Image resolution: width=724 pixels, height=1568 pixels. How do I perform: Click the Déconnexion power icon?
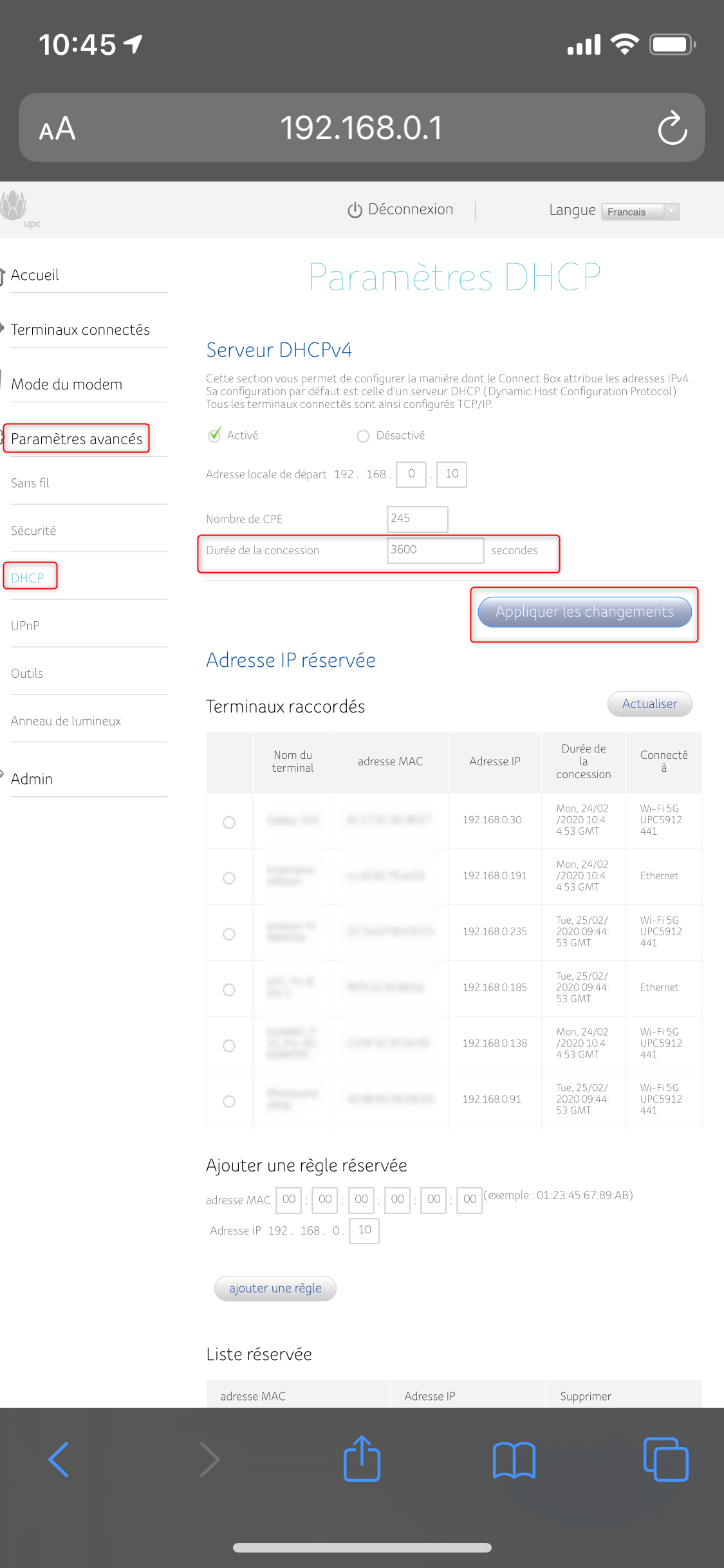355,210
